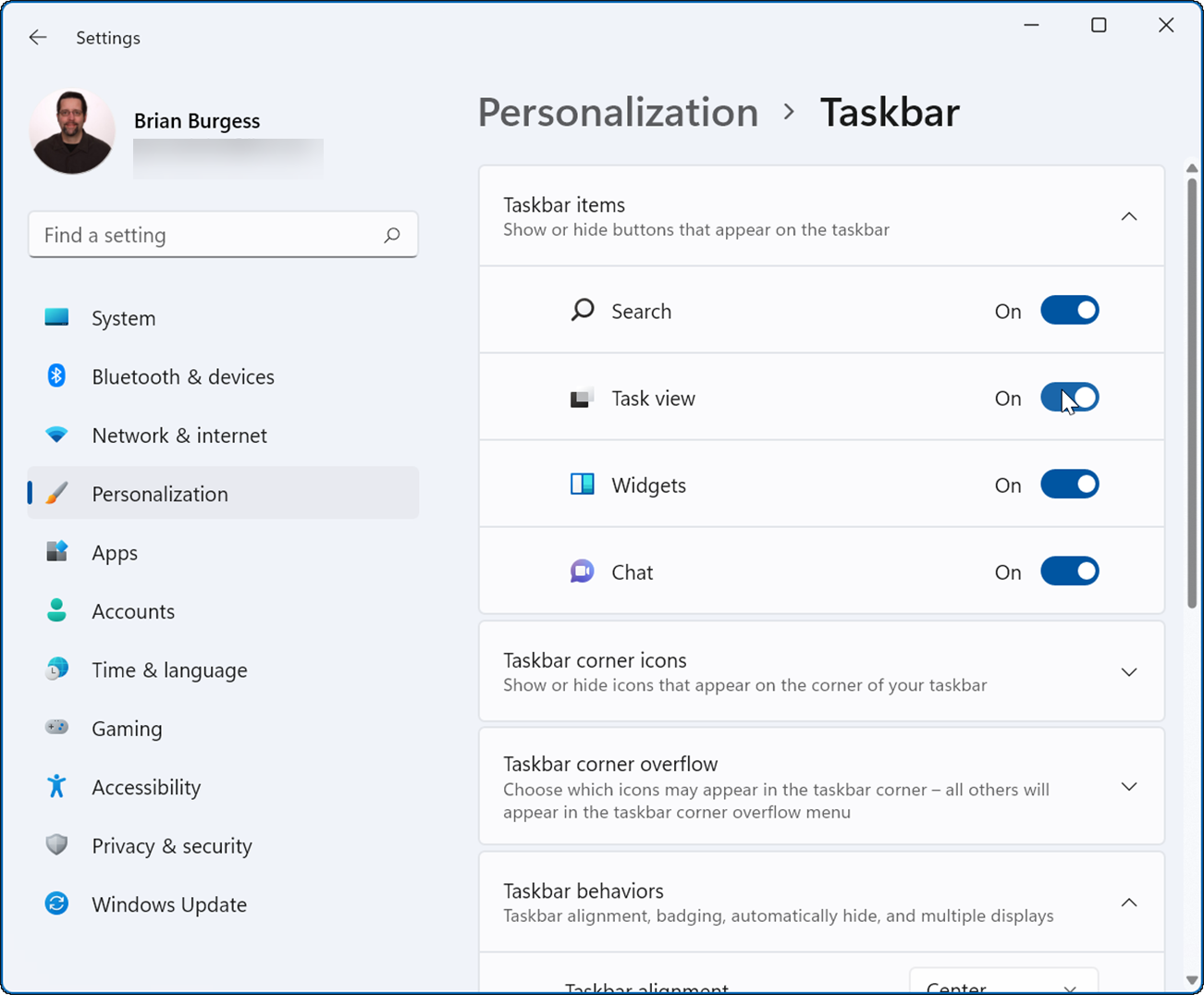1204x995 pixels.
Task: Click the search magnifier in Find a setting
Action: click(394, 235)
